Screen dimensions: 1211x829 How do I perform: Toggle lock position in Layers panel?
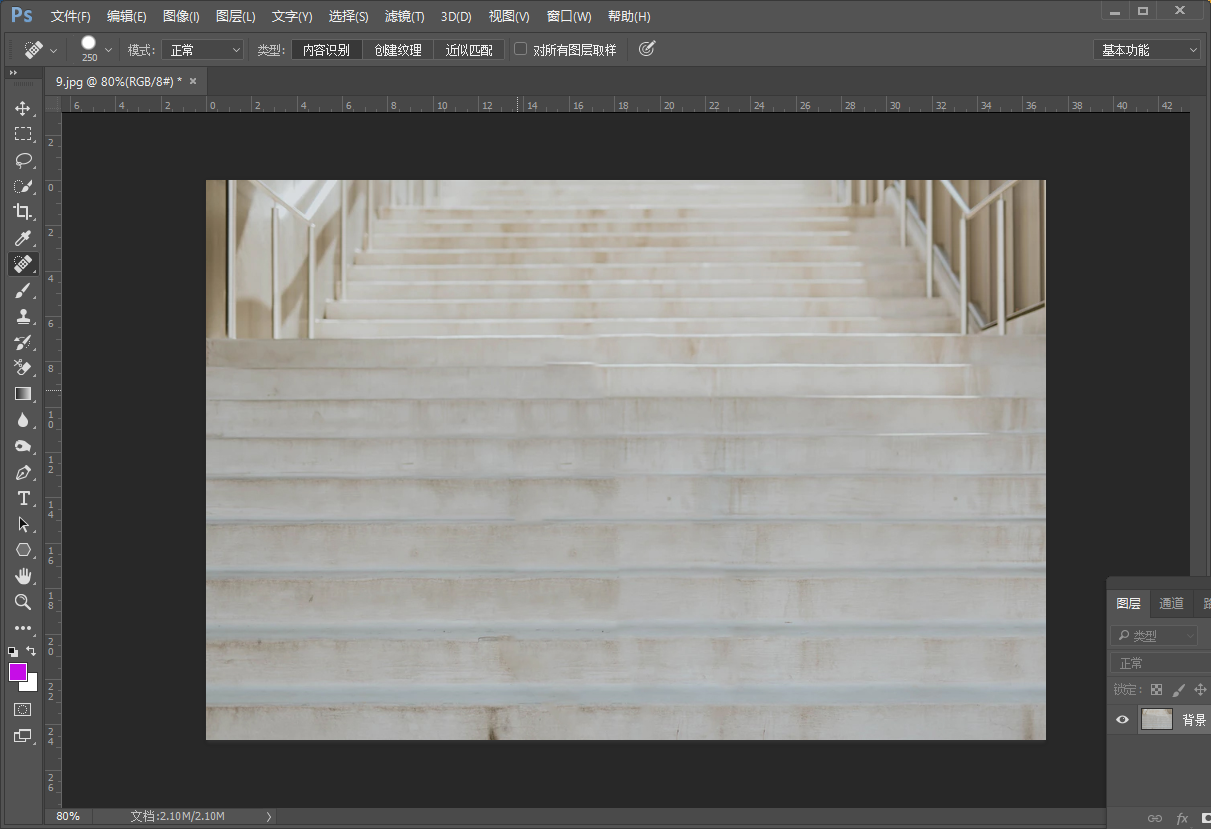click(x=1201, y=690)
